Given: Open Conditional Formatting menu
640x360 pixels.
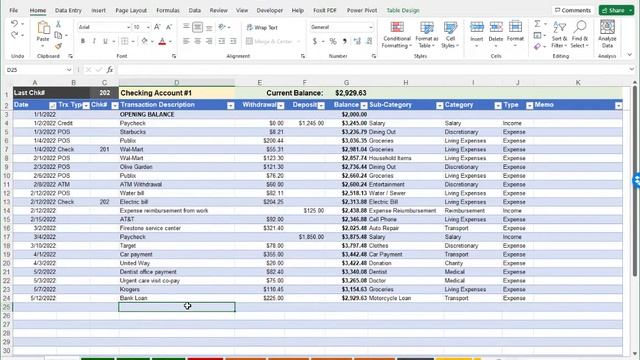Looking at the screenshot, I should pyautogui.click(x=396, y=35).
